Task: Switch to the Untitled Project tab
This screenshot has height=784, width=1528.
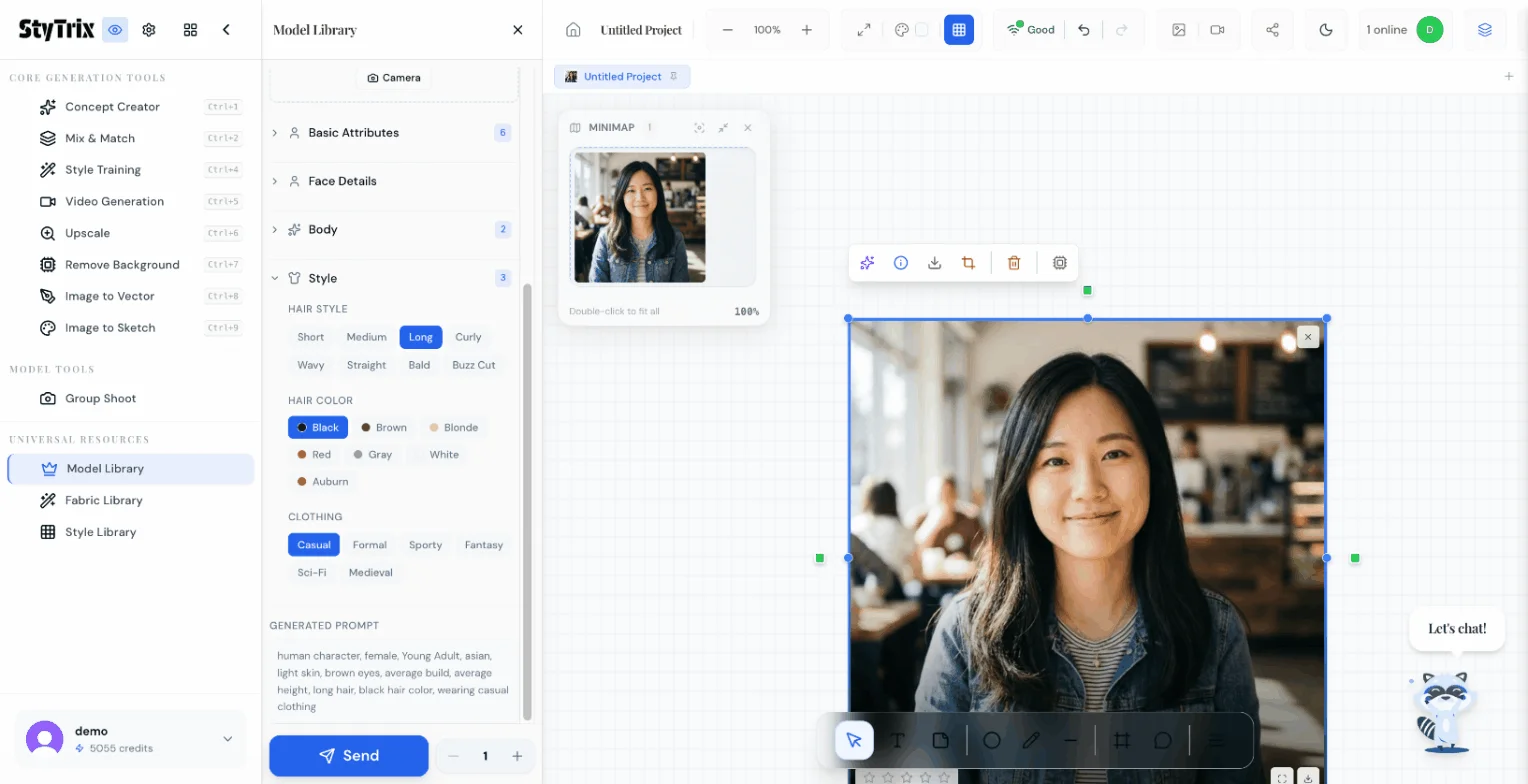Action: tap(622, 77)
